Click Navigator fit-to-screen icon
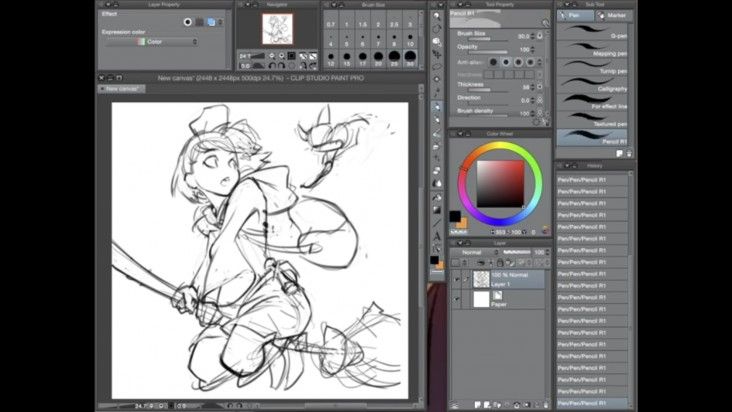The width and height of the screenshot is (732, 412). click(x=292, y=56)
